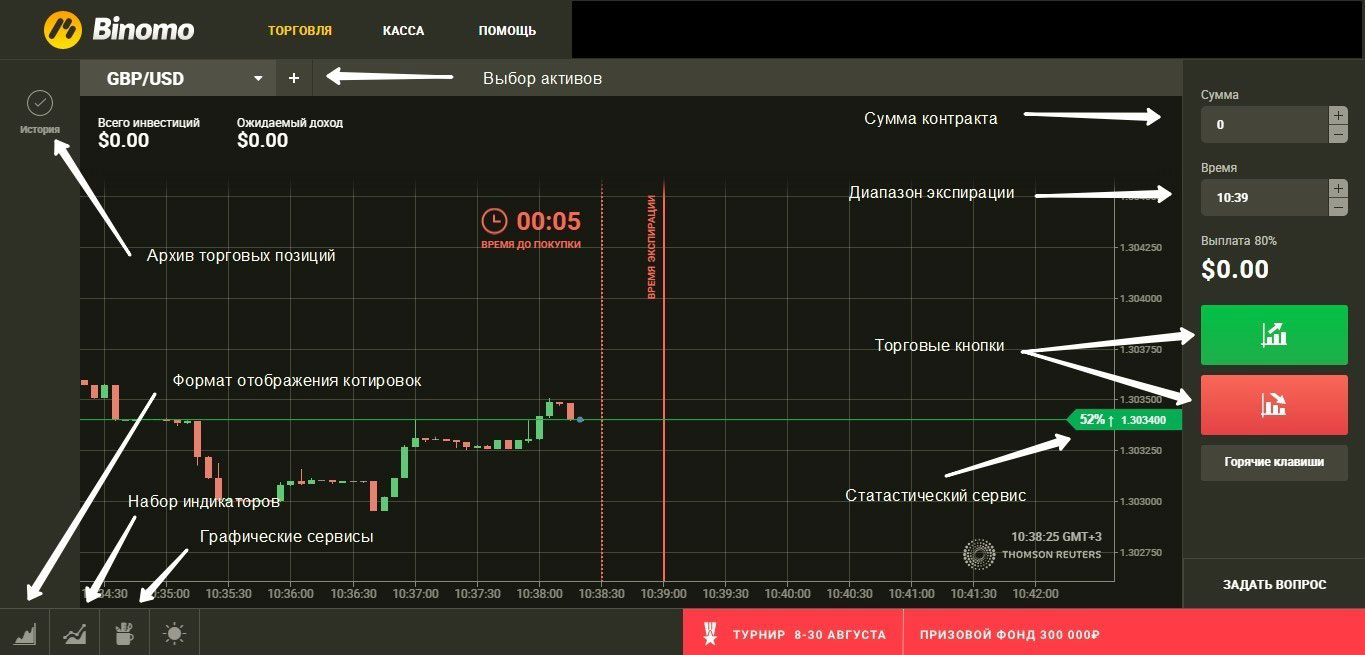1365x655 pixels.
Task: Click the red Put trade button
Action: [1274, 404]
